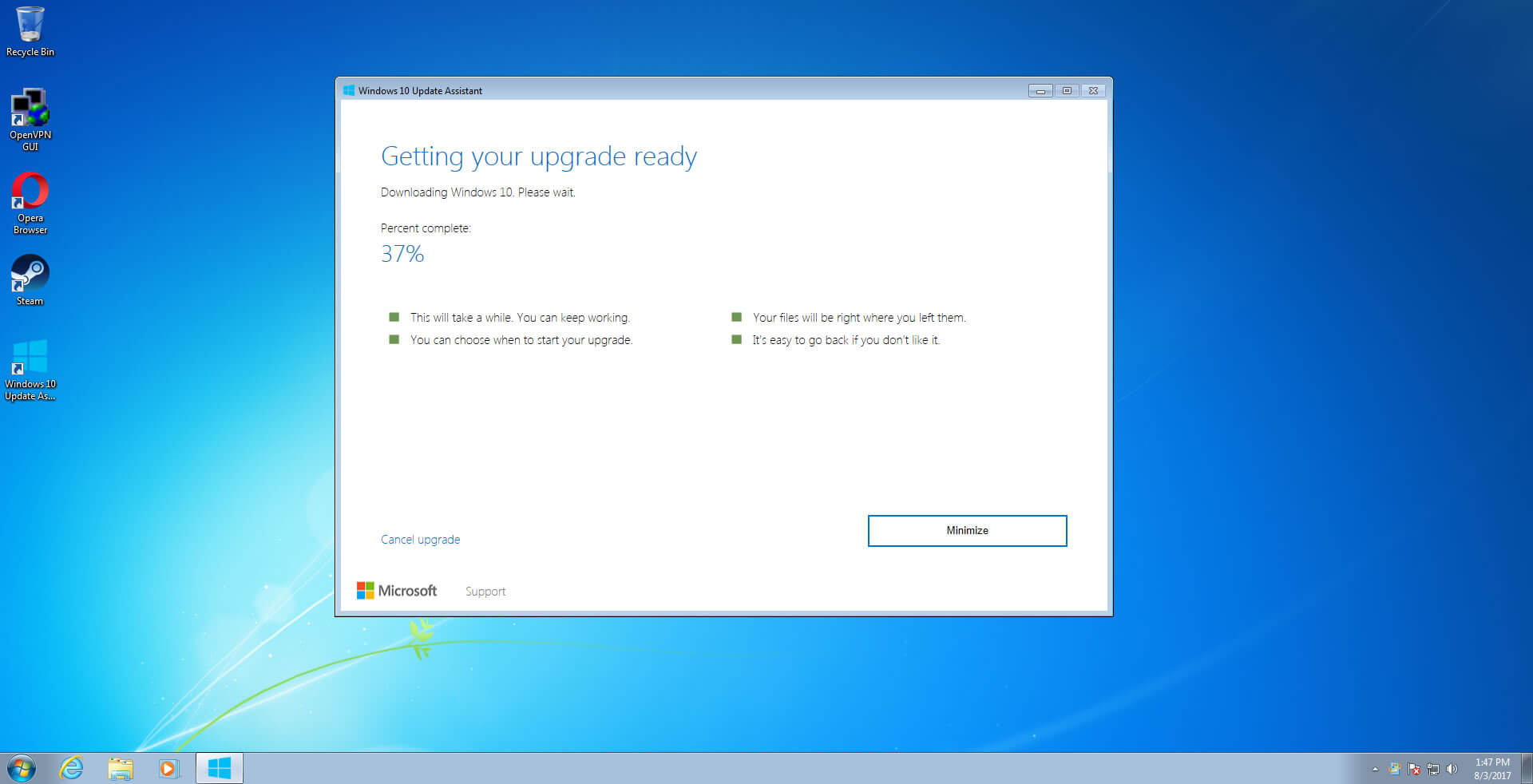Show the clock and date calendar
This screenshot has height=784, width=1533.
tap(1491, 769)
